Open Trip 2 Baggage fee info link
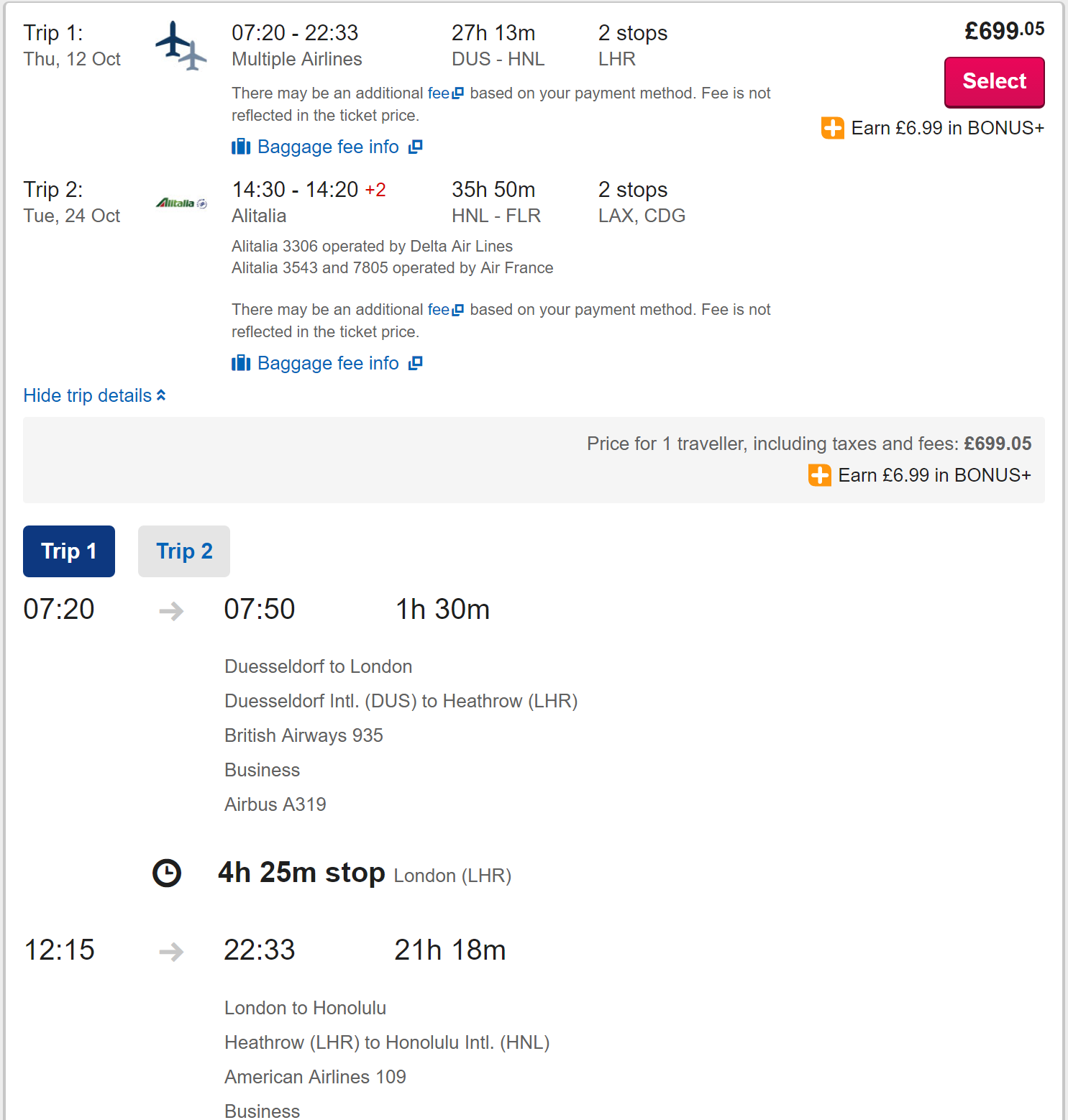Image resolution: width=1068 pixels, height=1120 pixels. point(328,363)
